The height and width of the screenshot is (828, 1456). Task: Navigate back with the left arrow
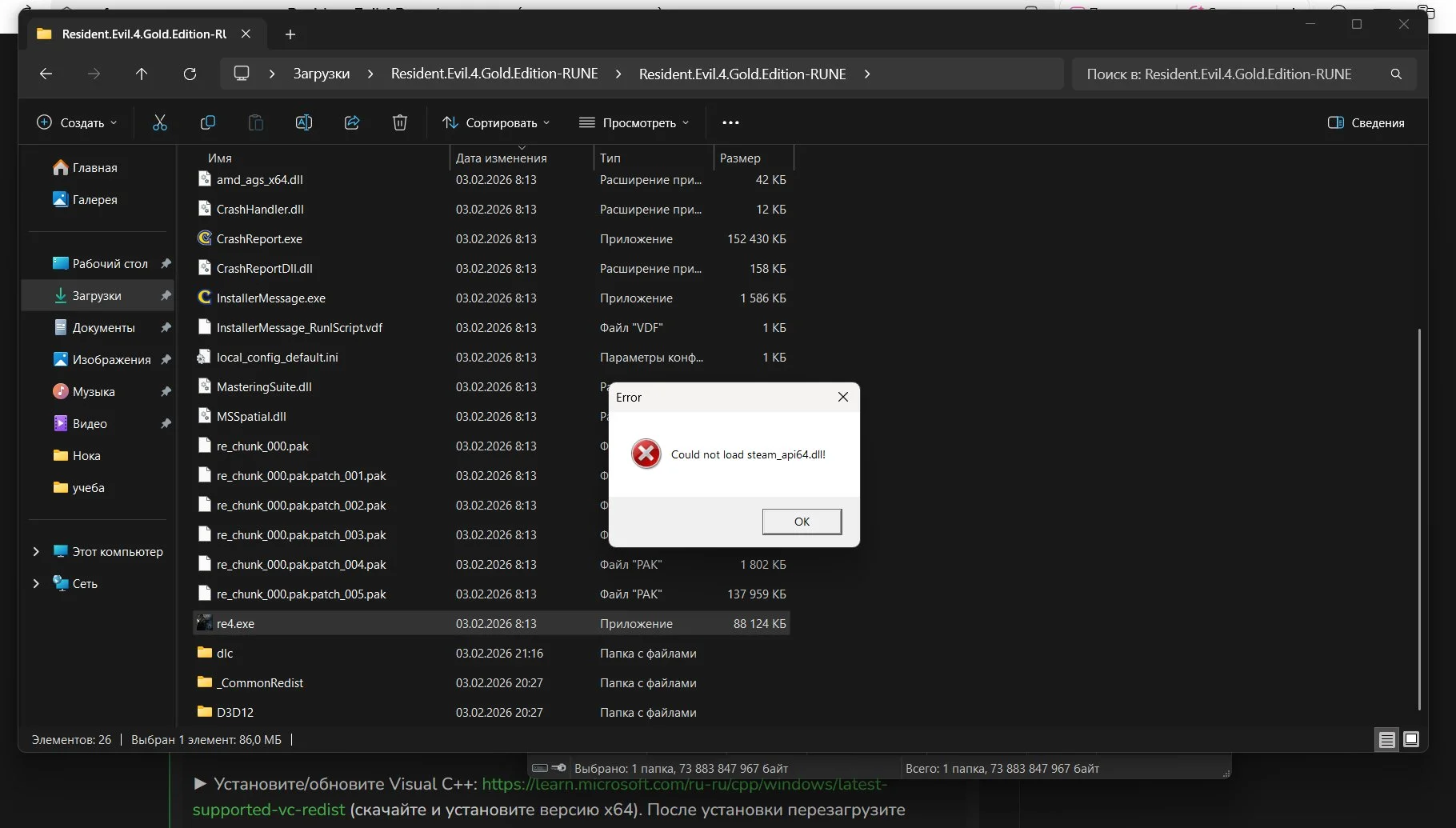[x=46, y=74]
